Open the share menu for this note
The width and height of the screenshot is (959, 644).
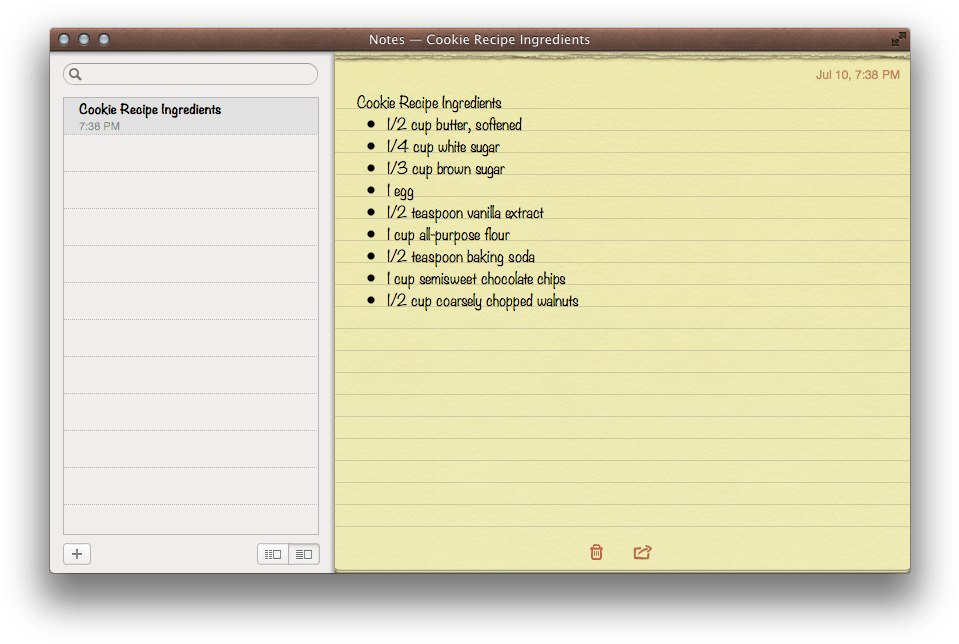coord(642,551)
